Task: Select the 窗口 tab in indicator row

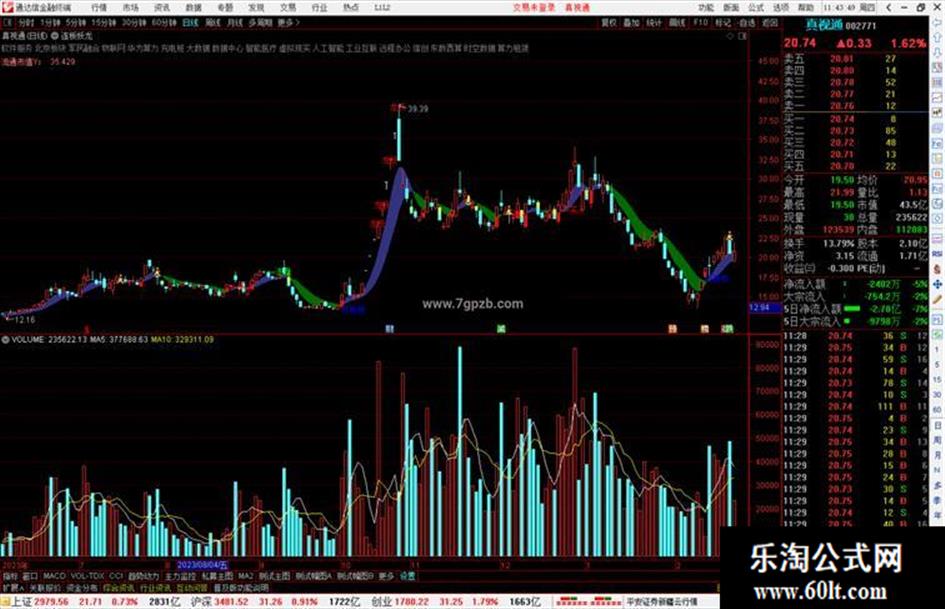Action: click(30, 576)
